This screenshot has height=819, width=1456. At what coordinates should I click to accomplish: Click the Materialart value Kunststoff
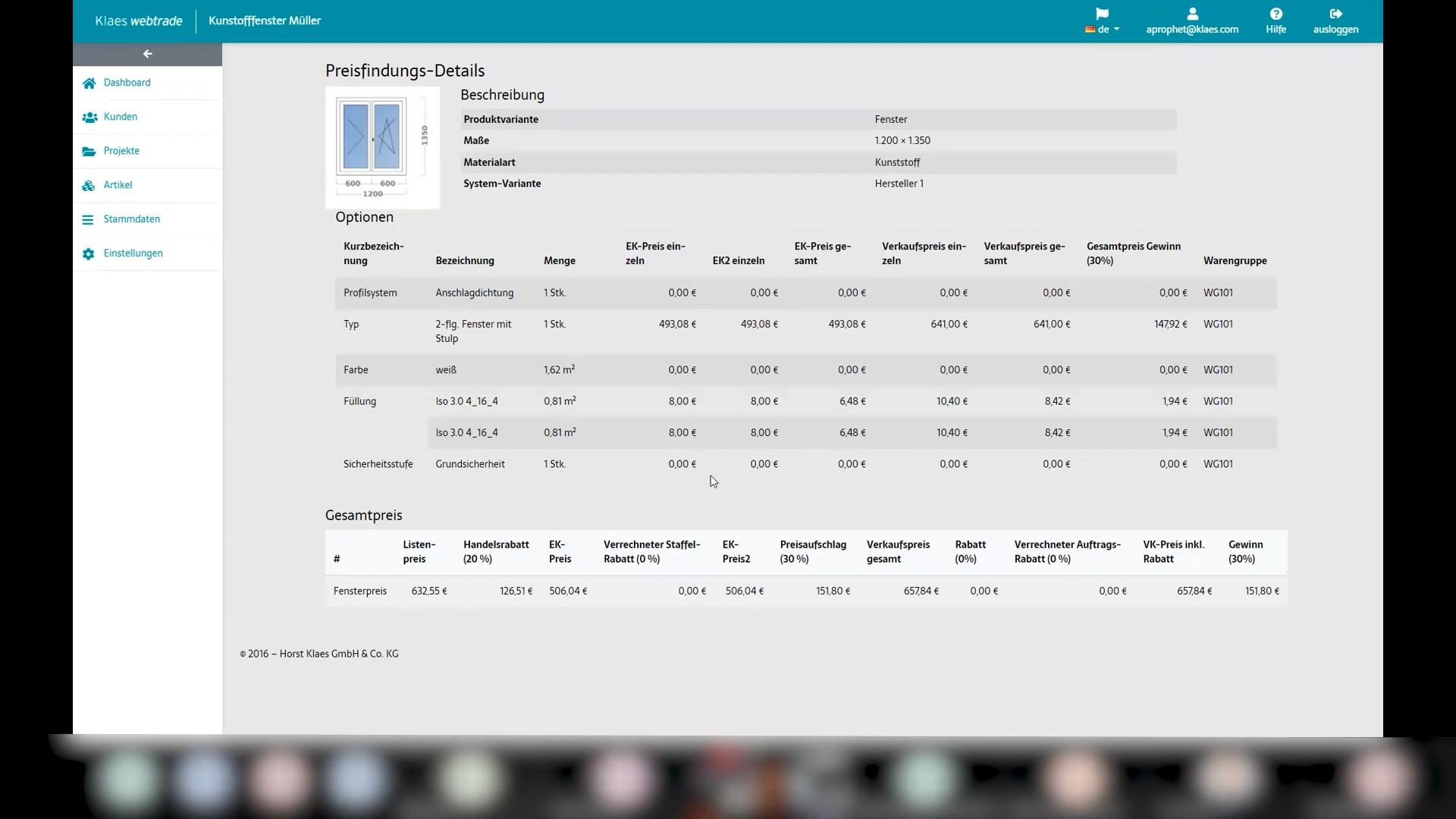[x=897, y=162]
